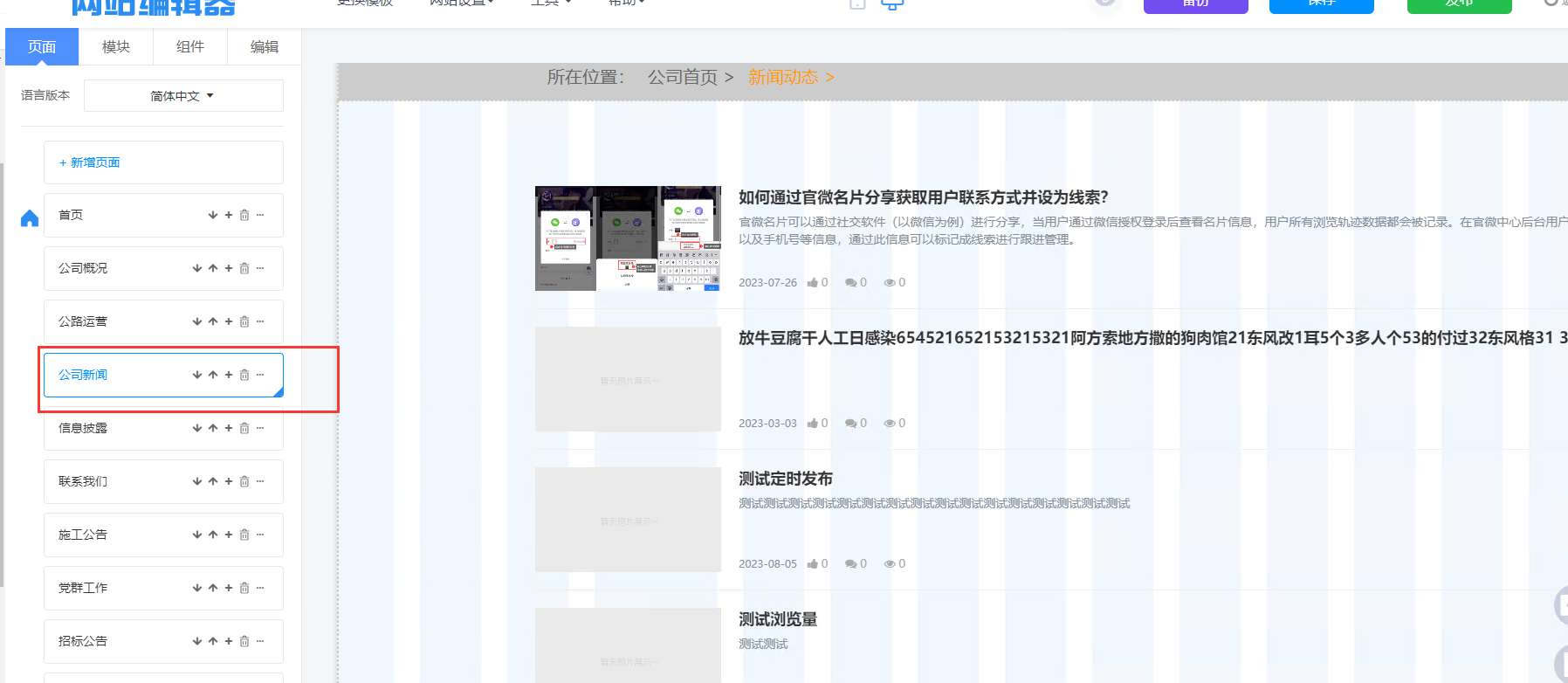Move 施工公告 page down
The image size is (1568, 683).
pyautogui.click(x=197, y=535)
